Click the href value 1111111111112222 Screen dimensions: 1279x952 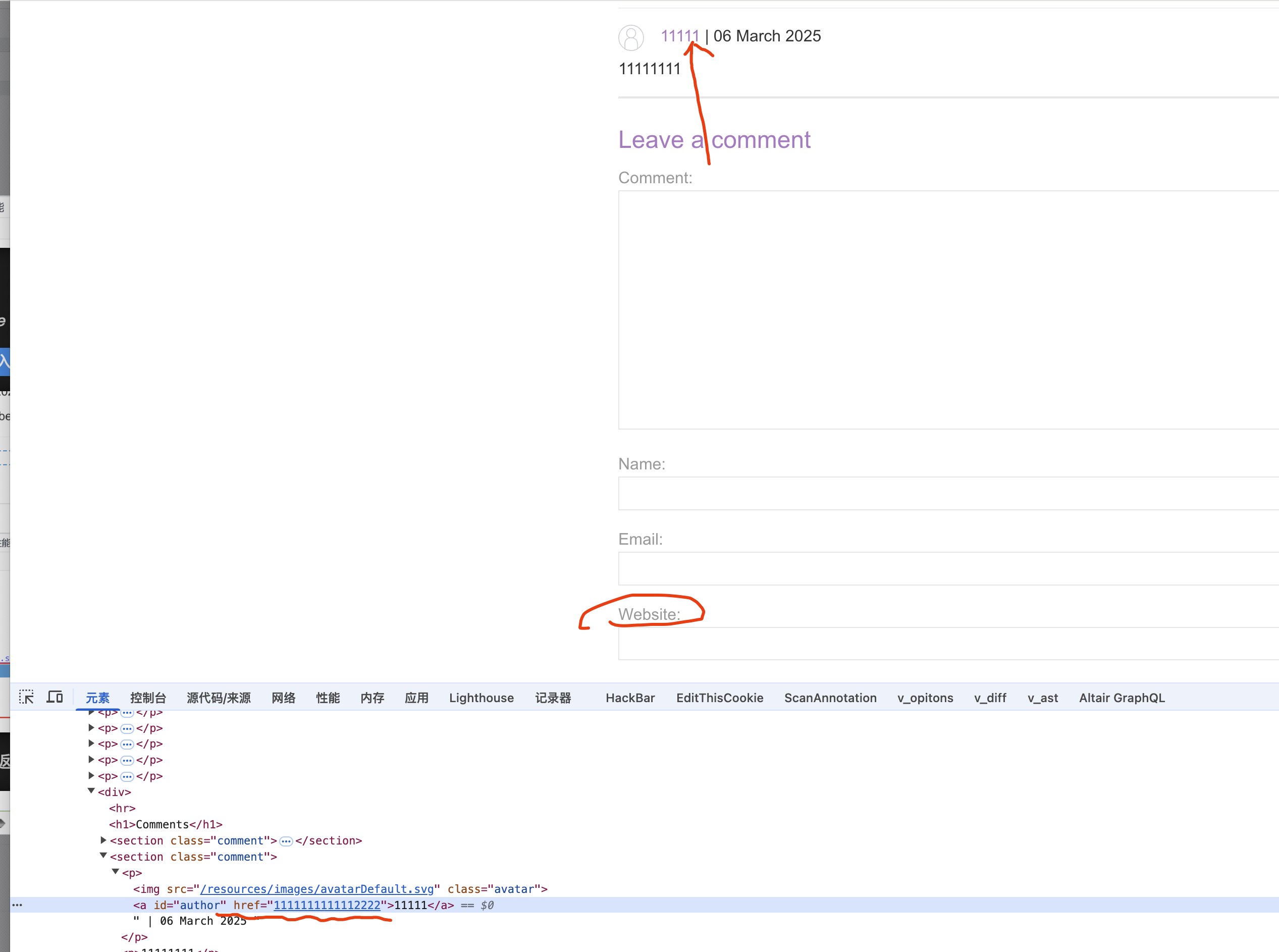click(327, 905)
